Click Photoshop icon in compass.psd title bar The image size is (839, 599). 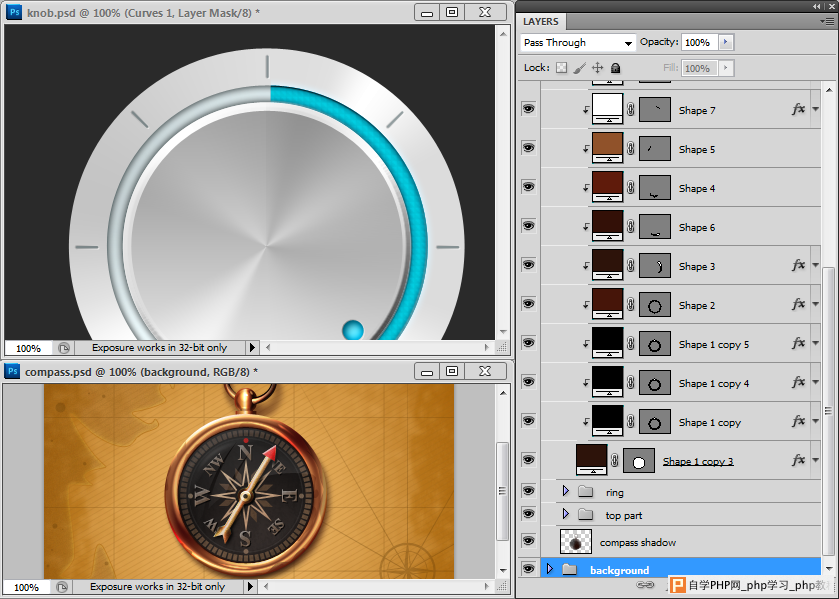pyautogui.click(x=12, y=371)
